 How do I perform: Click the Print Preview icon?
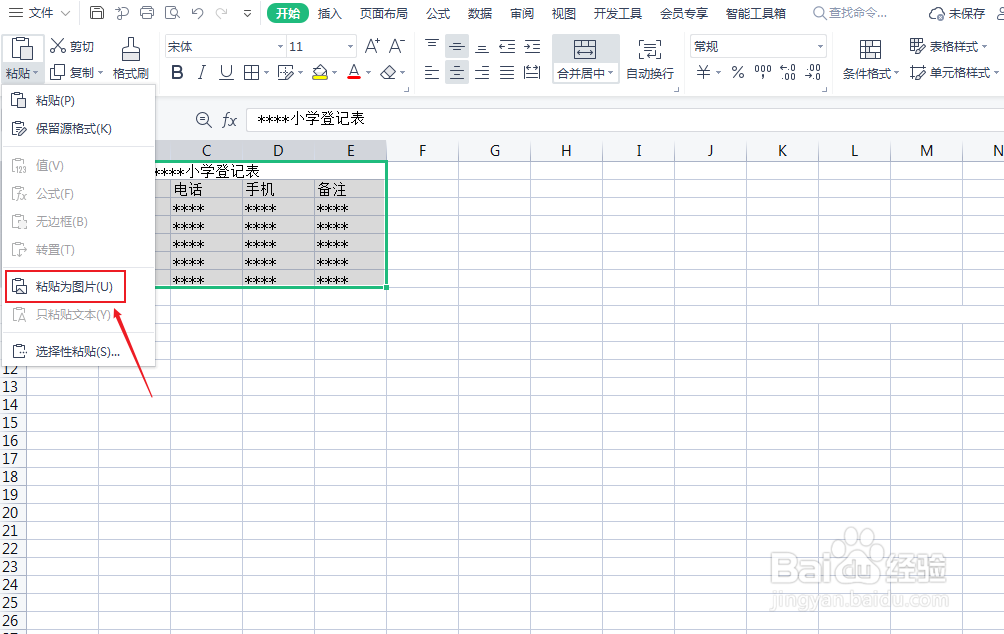point(172,13)
